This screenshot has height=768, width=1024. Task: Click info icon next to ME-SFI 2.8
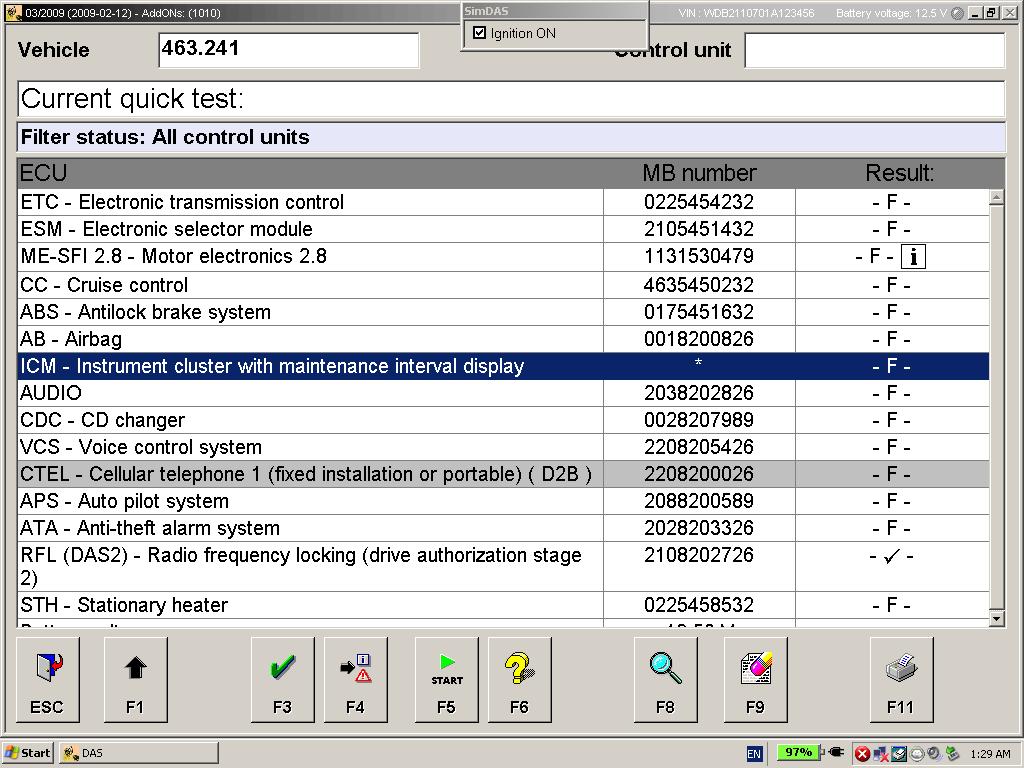[912, 257]
